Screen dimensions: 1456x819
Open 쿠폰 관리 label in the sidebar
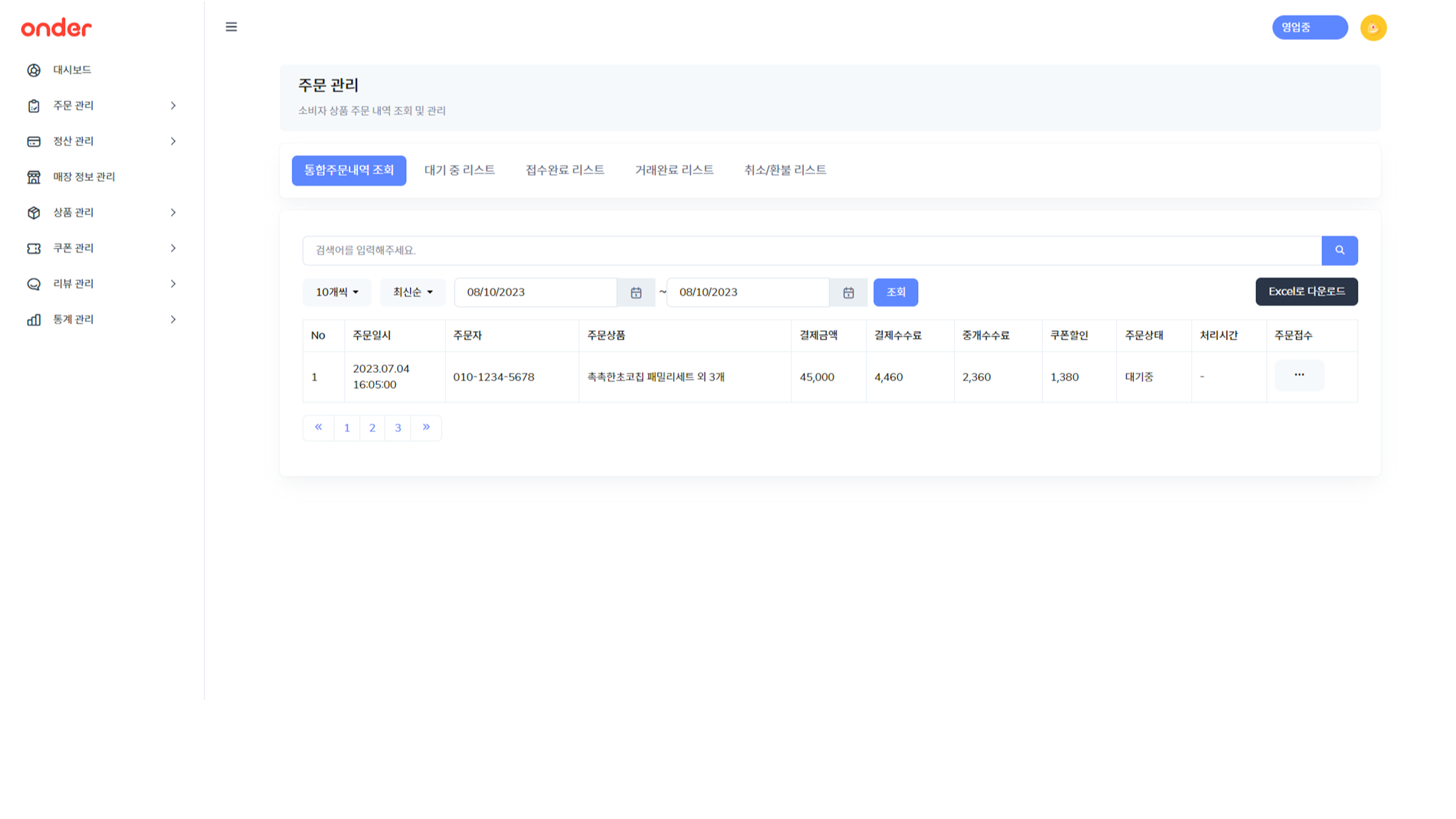(x=73, y=248)
